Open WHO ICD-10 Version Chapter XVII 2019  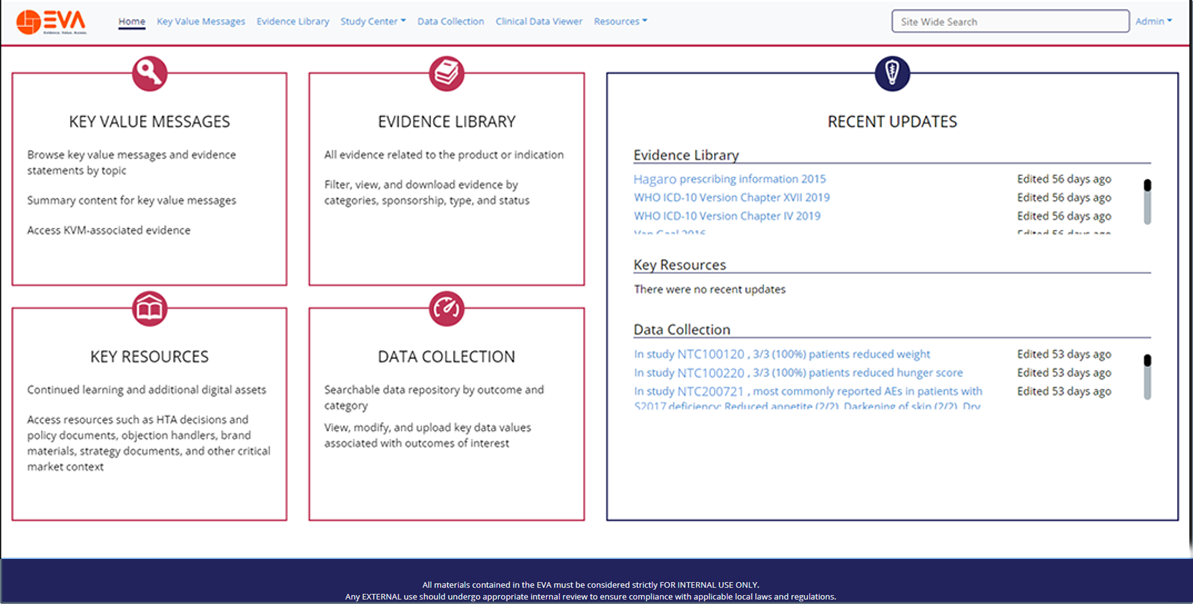pos(732,197)
